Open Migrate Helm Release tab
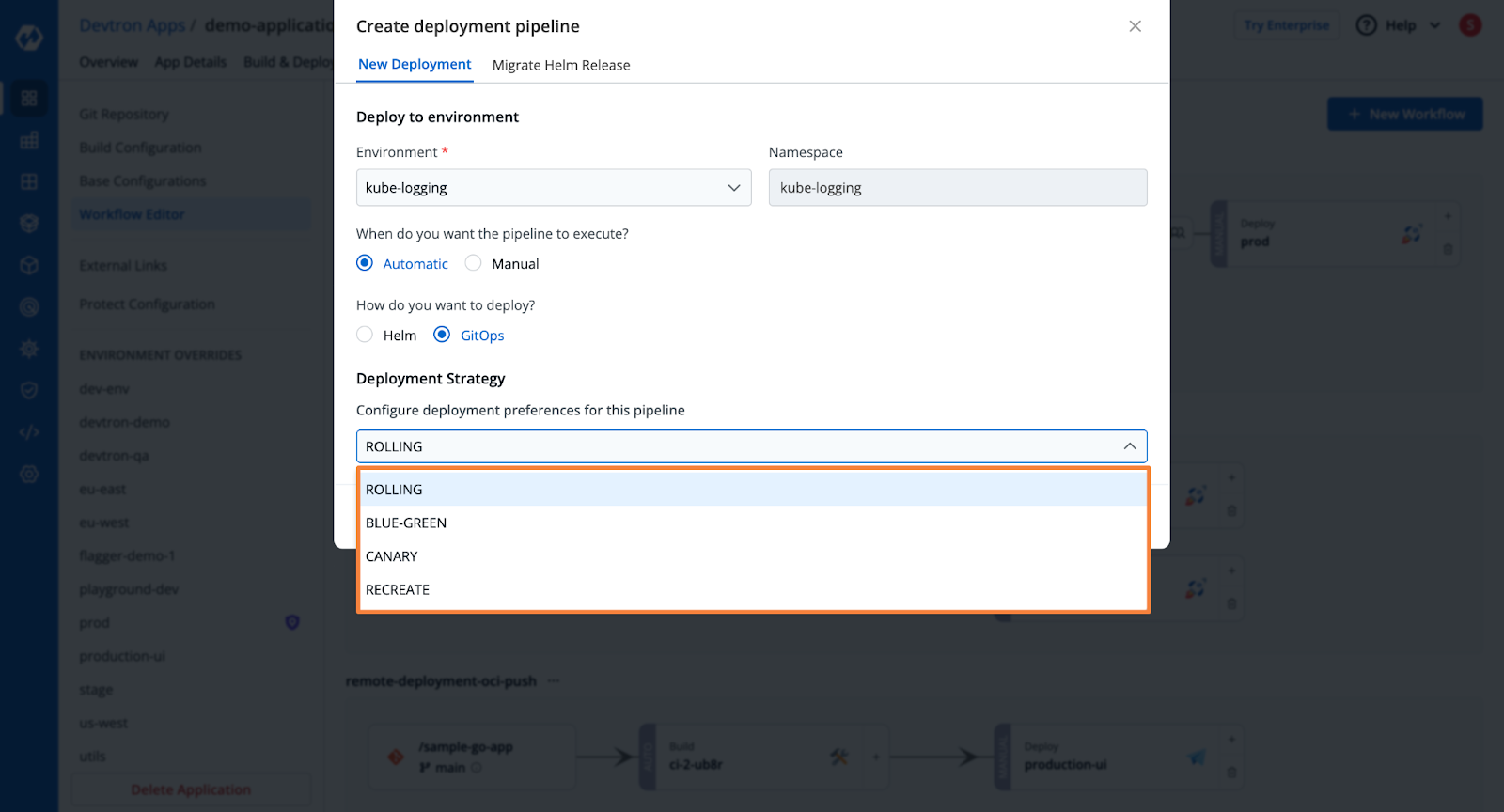This screenshot has height=812, width=1504. pyautogui.click(x=561, y=65)
